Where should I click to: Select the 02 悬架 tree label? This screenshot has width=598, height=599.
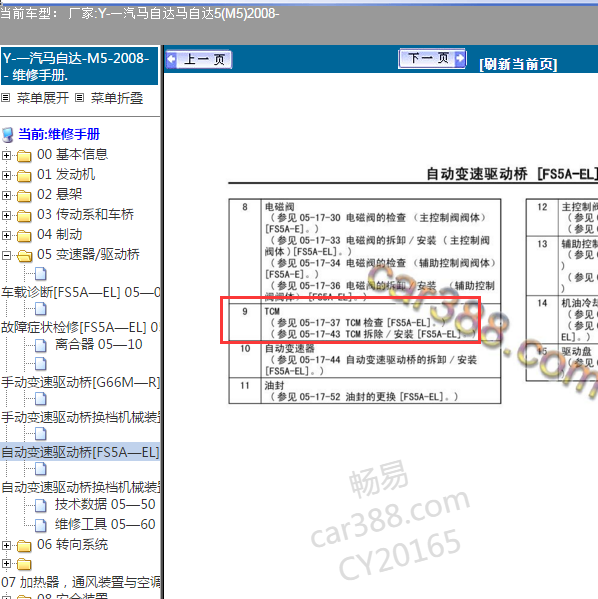click(59, 194)
